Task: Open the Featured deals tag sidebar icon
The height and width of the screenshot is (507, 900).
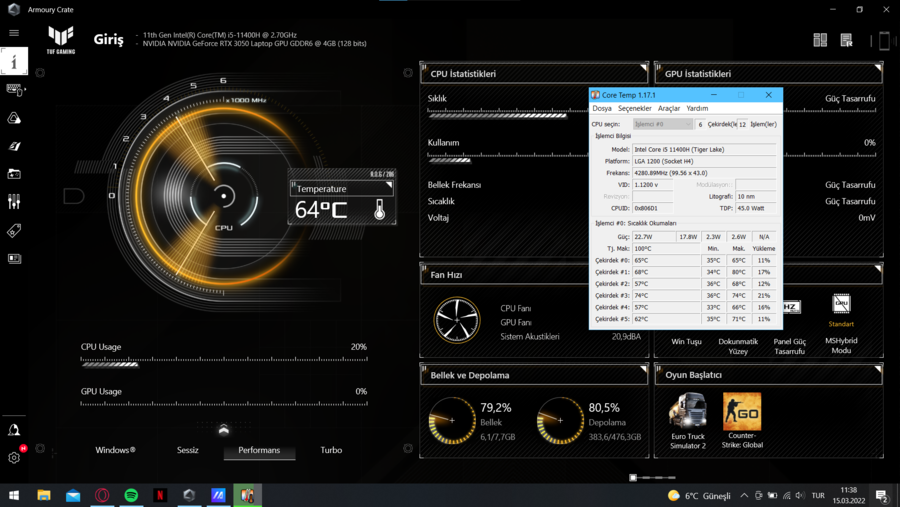Action: coord(14,230)
